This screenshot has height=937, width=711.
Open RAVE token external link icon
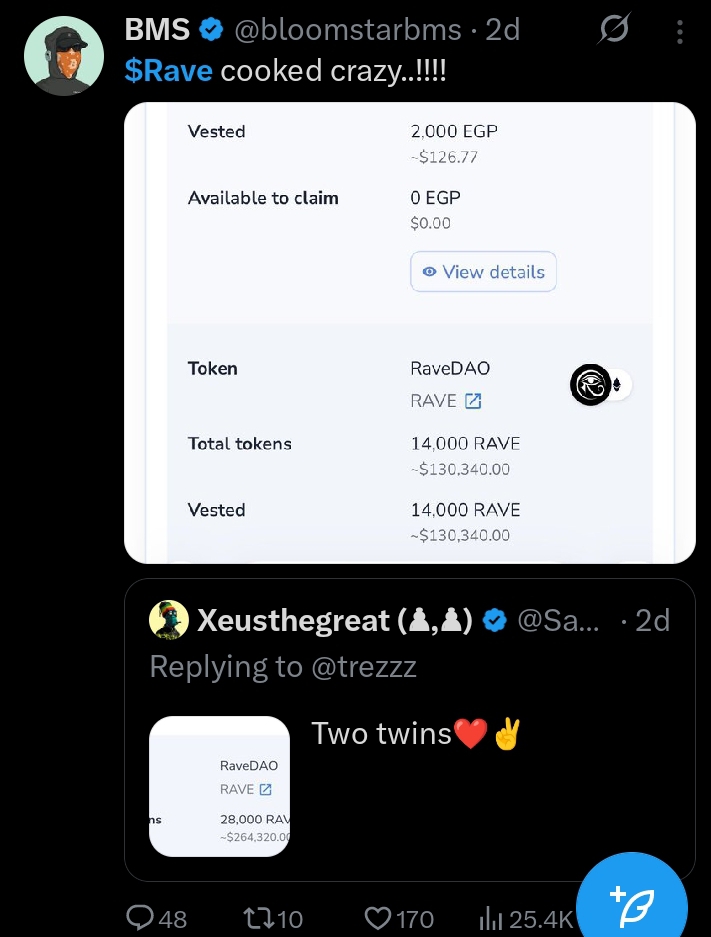[x=474, y=401]
